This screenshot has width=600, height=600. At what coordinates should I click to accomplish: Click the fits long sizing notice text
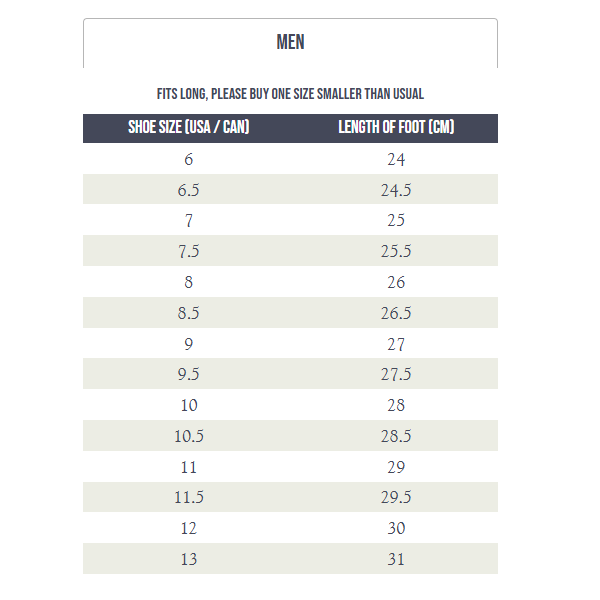tap(290, 94)
